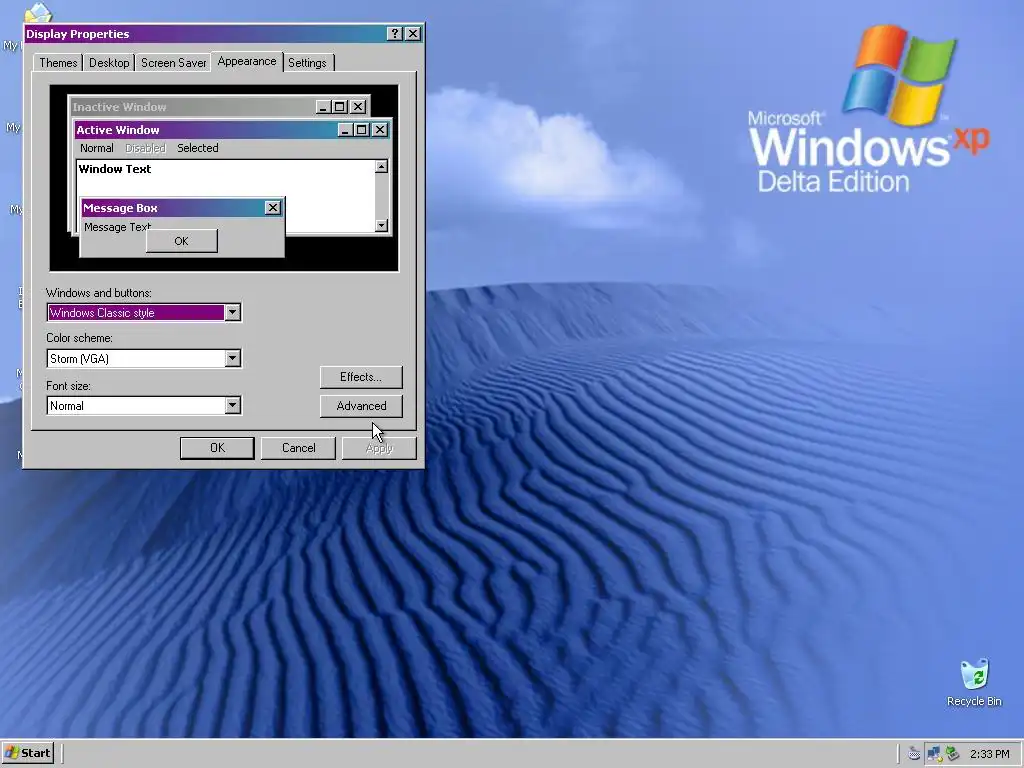Click the Effects... button
This screenshot has width=1024, height=768.
click(361, 377)
